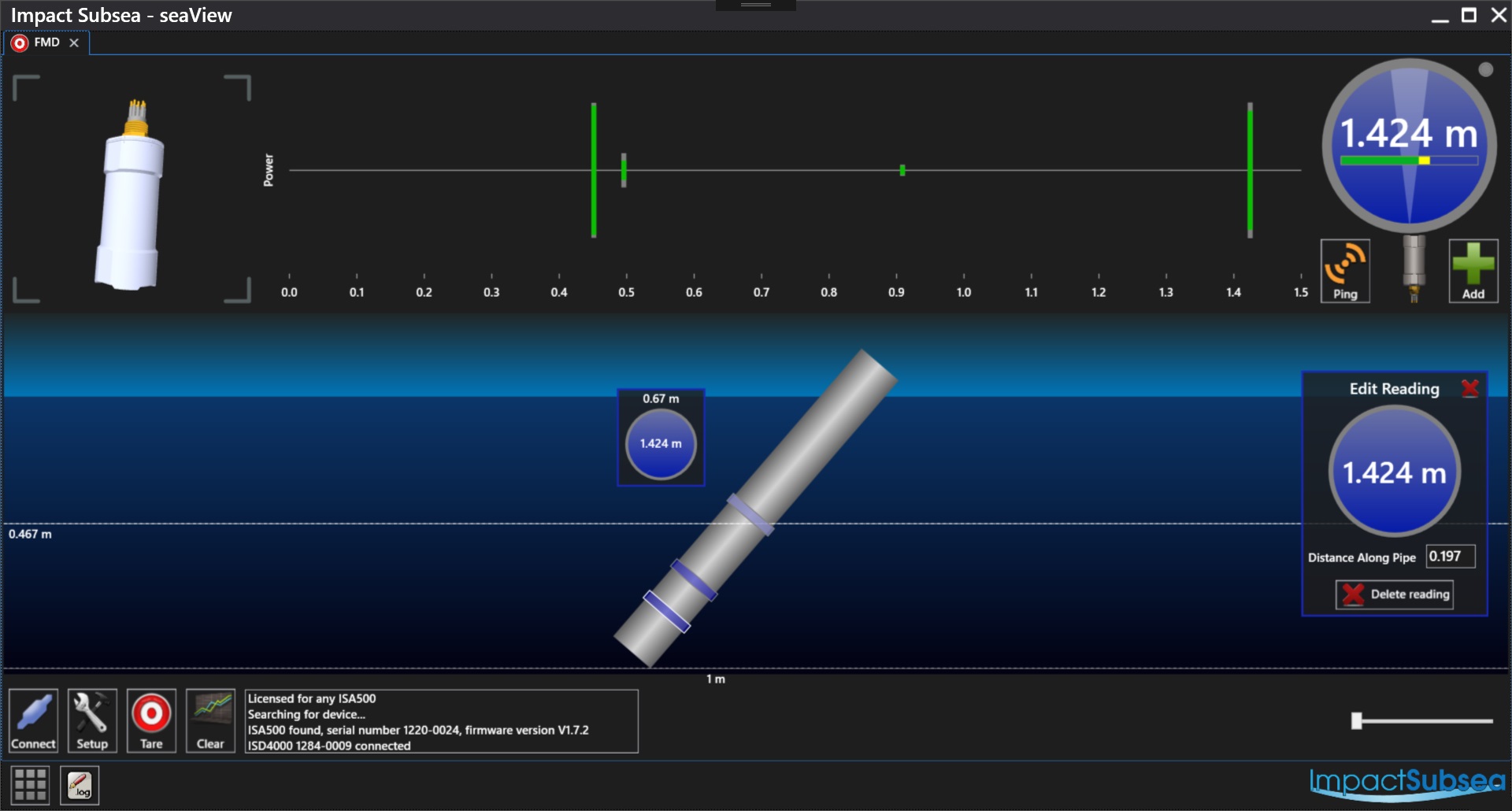This screenshot has height=811, width=1512.
Task: Click the middle purple band on the pipe
Action: (694, 580)
